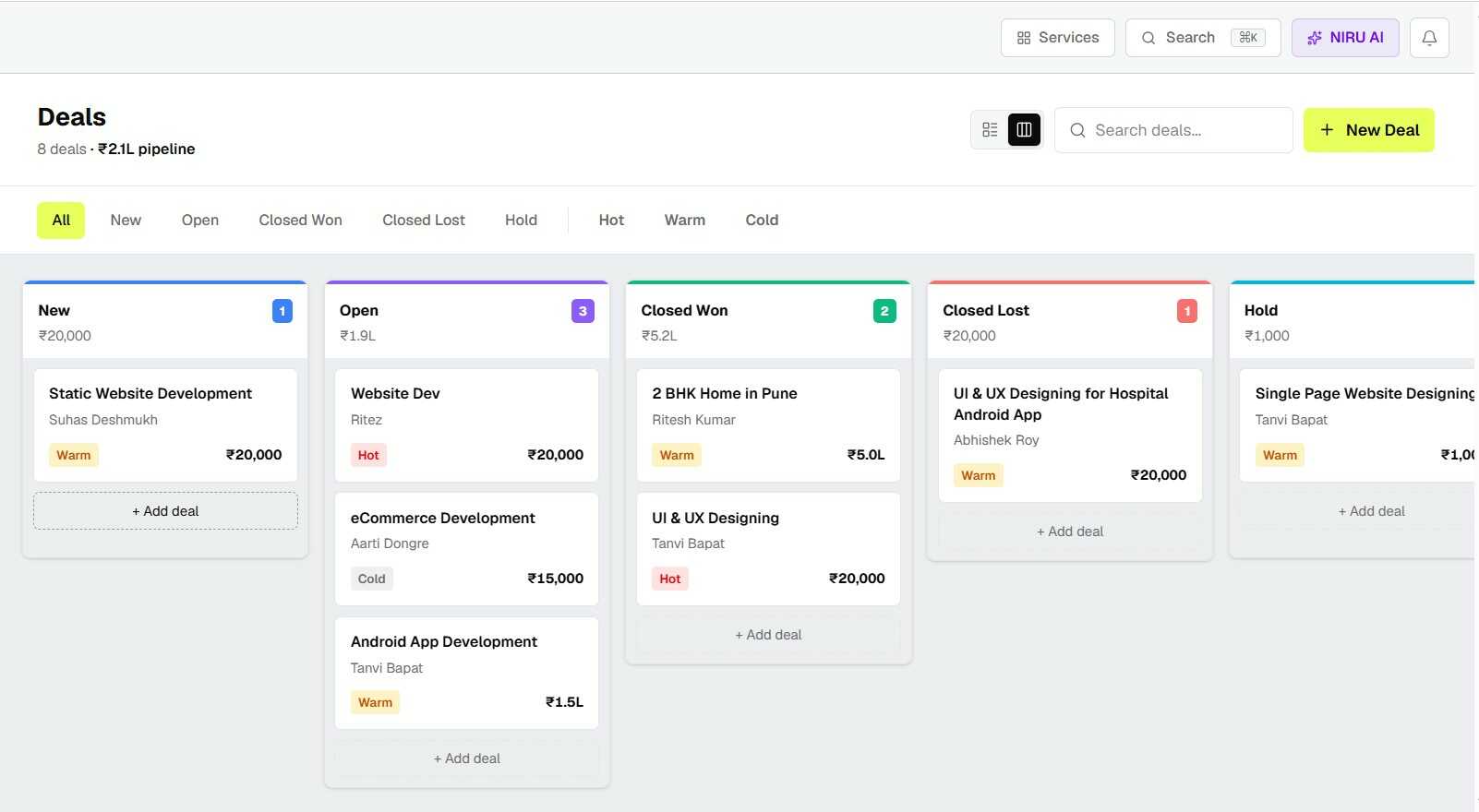The width and height of the screenshot is (1479, 812).
Task: Switch to list view layout icon
Action: [990, 130]
